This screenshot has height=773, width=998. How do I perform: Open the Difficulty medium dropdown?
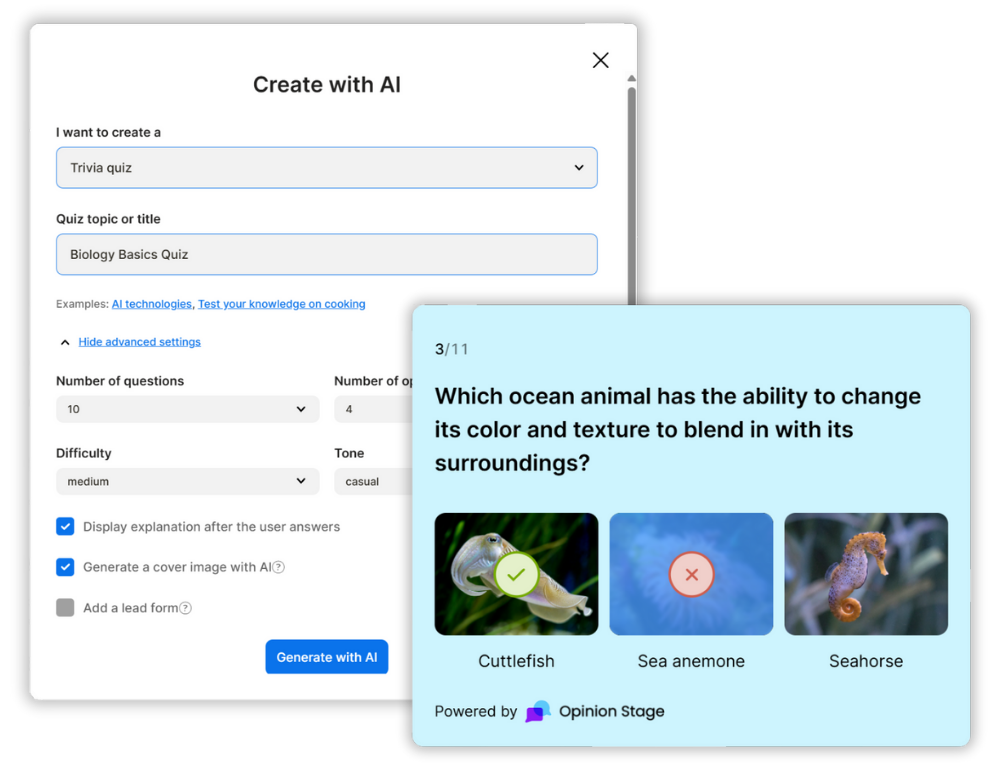click(x=187, y=481)
